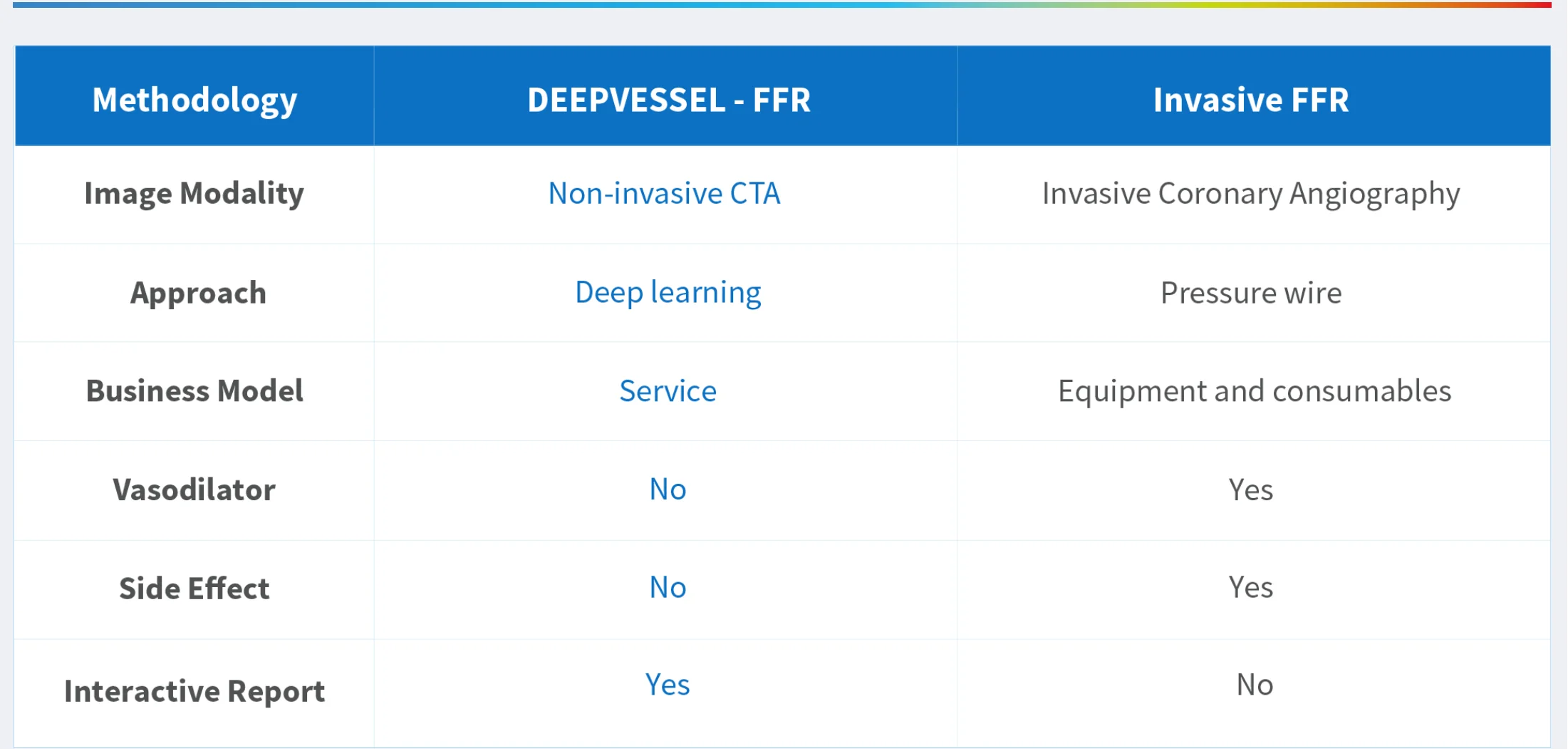Screen dimensions: 1568x751
Task: Select the Pressure wire cell
Action: pyautogui.click(x=1251, y=293)
